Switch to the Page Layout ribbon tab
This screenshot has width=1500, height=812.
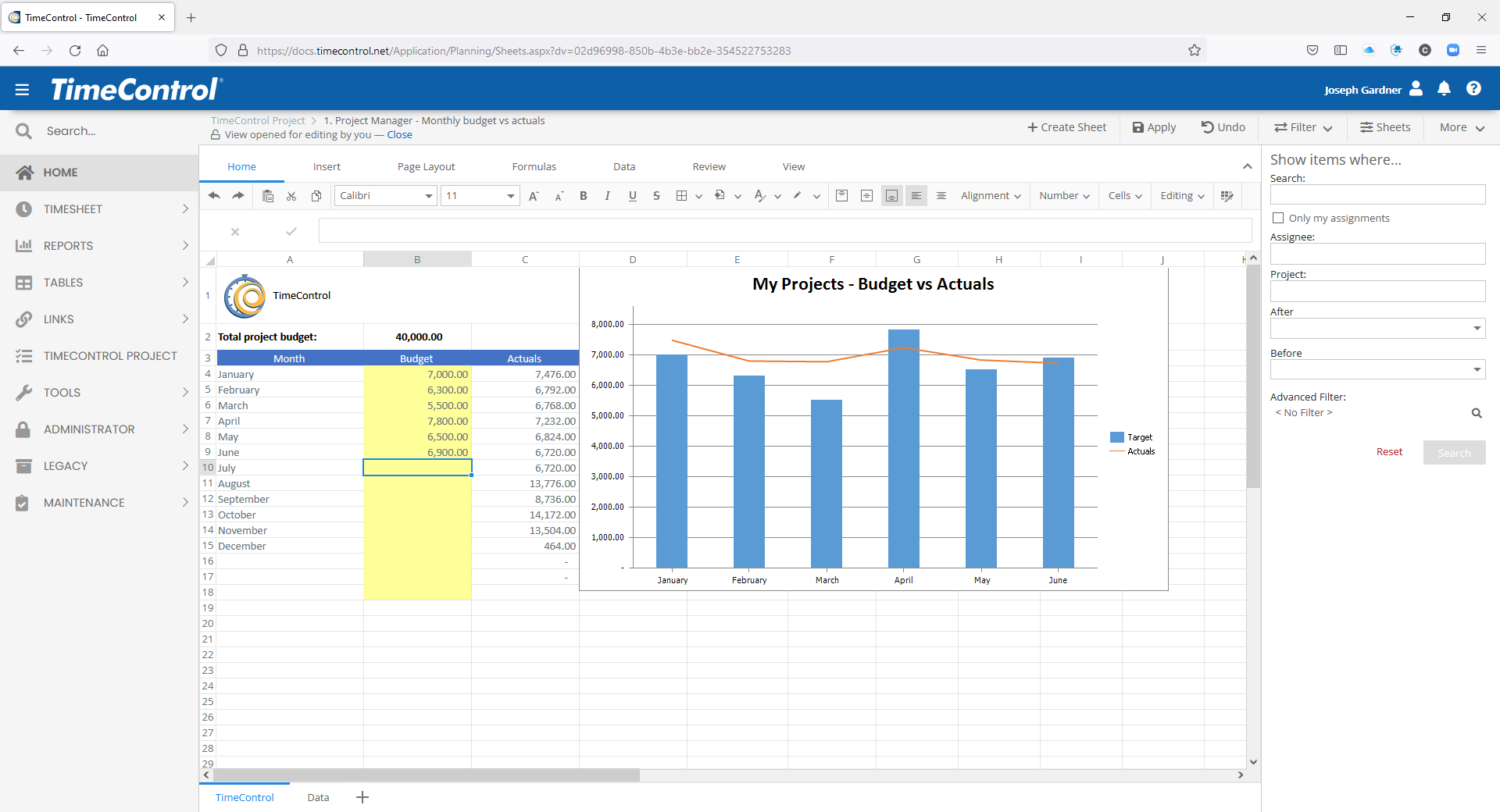[x=426, y=167]
